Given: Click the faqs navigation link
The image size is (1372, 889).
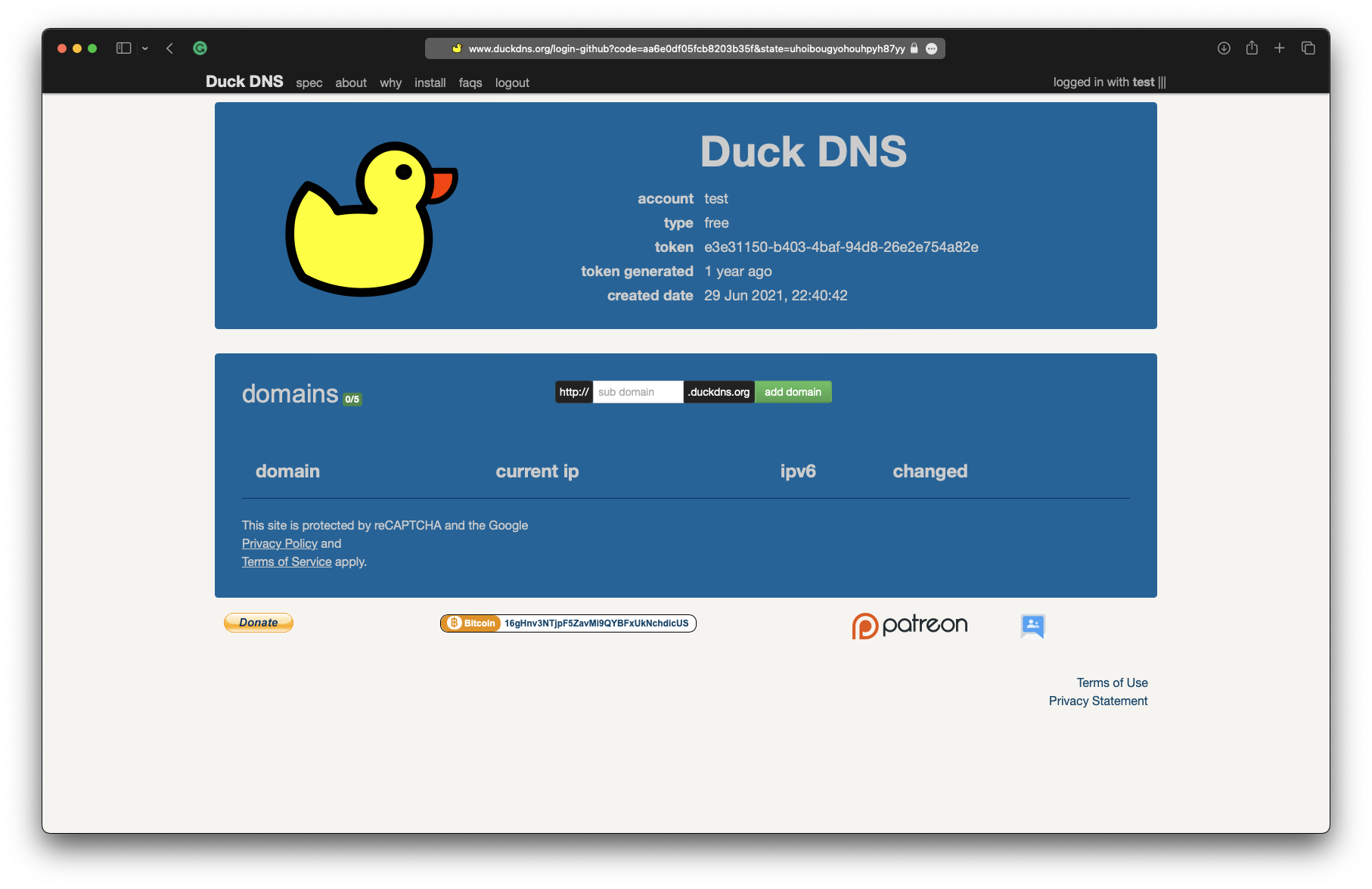Looking at the screenshot, I should [470, 82].
